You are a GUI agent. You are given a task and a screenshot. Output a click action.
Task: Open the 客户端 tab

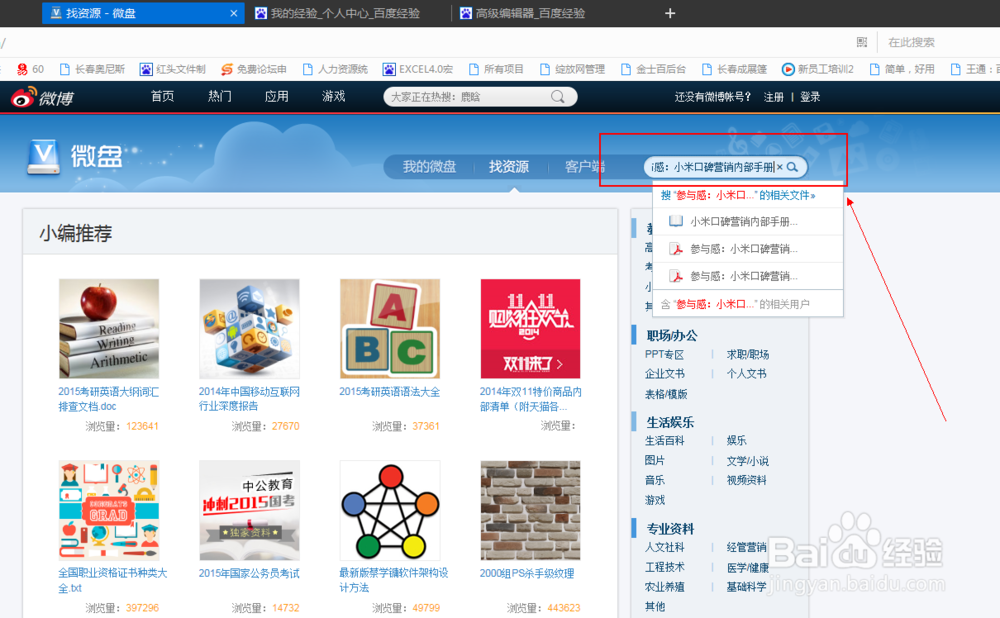click(584, 167)
